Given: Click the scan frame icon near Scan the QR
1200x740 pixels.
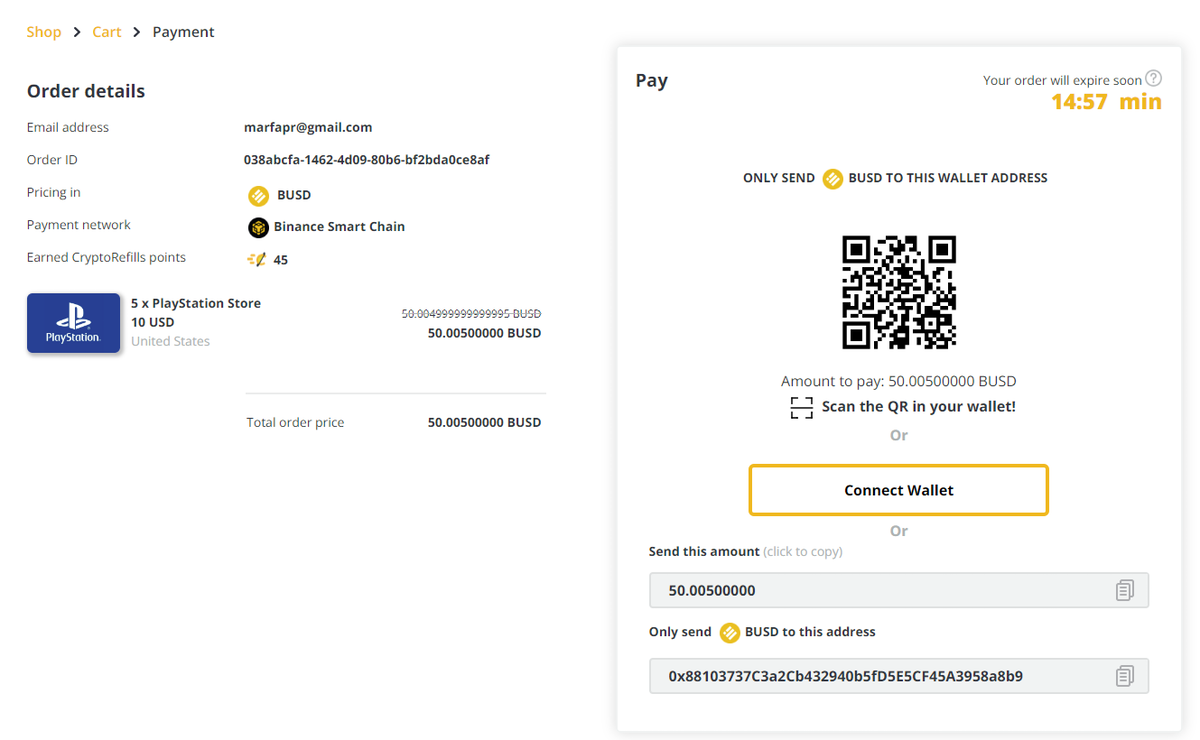Looking at the screenshot, I should 802,407.
